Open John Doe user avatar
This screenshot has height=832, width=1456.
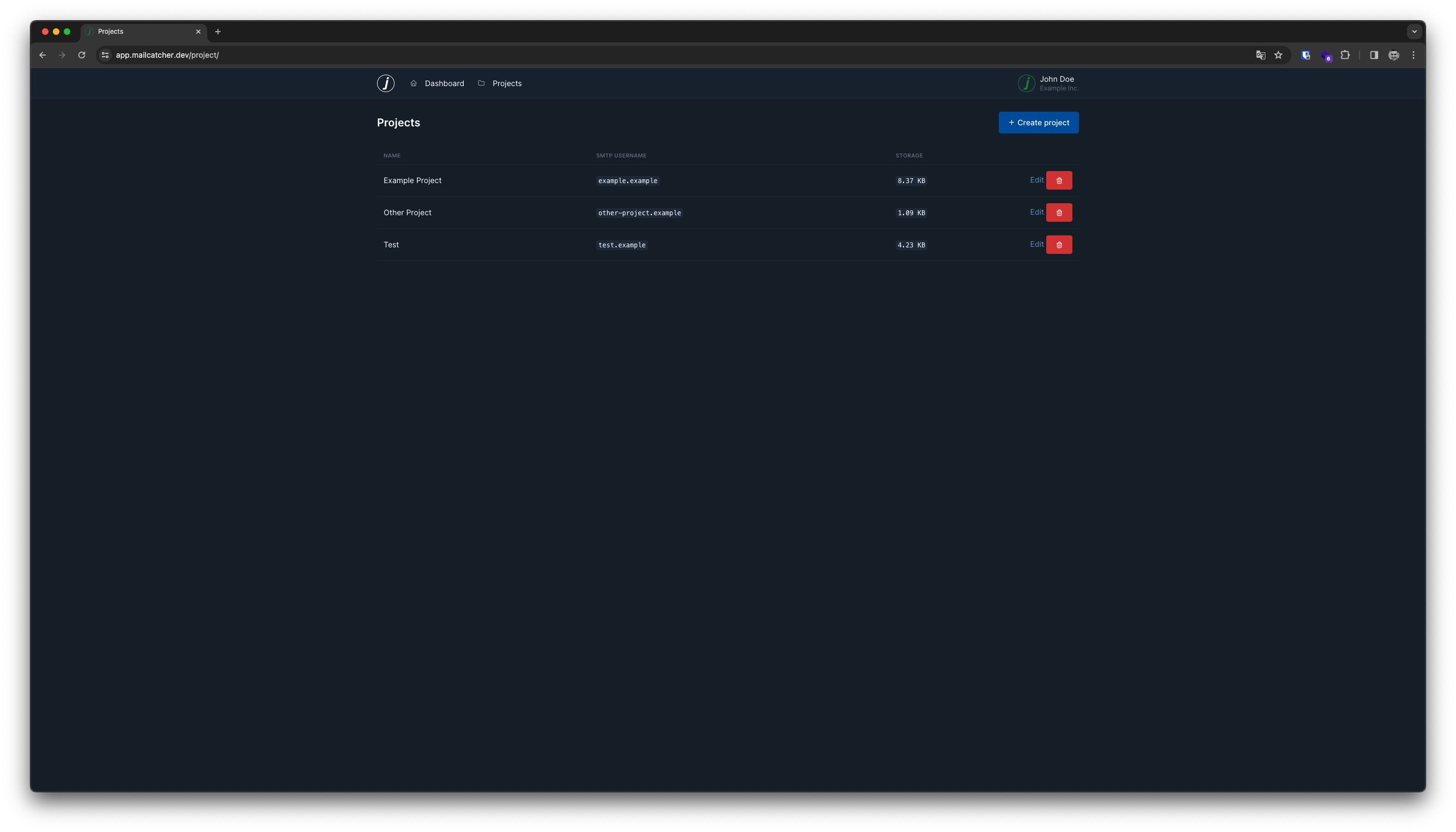coord(1026,83)
